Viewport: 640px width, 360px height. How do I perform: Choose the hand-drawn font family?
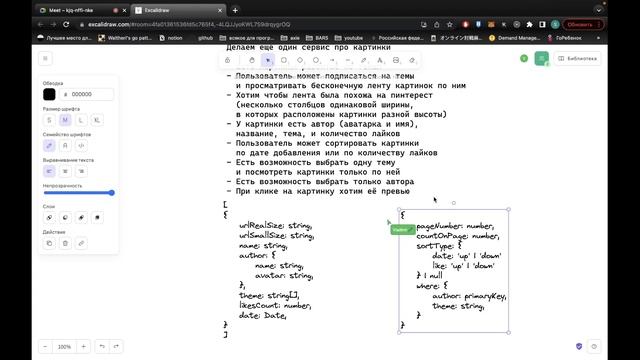(49, 145)
